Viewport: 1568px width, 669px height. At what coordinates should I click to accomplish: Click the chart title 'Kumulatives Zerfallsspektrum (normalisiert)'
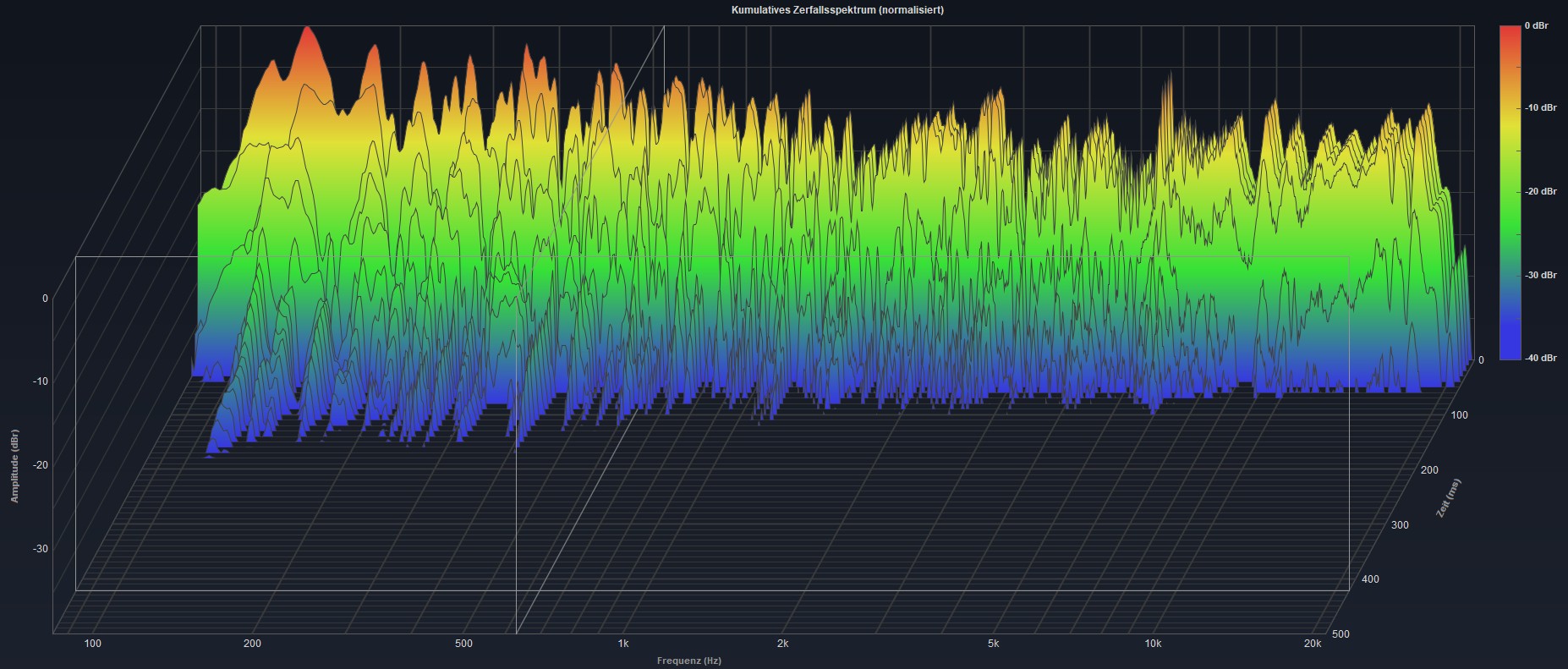coord(836,10)
